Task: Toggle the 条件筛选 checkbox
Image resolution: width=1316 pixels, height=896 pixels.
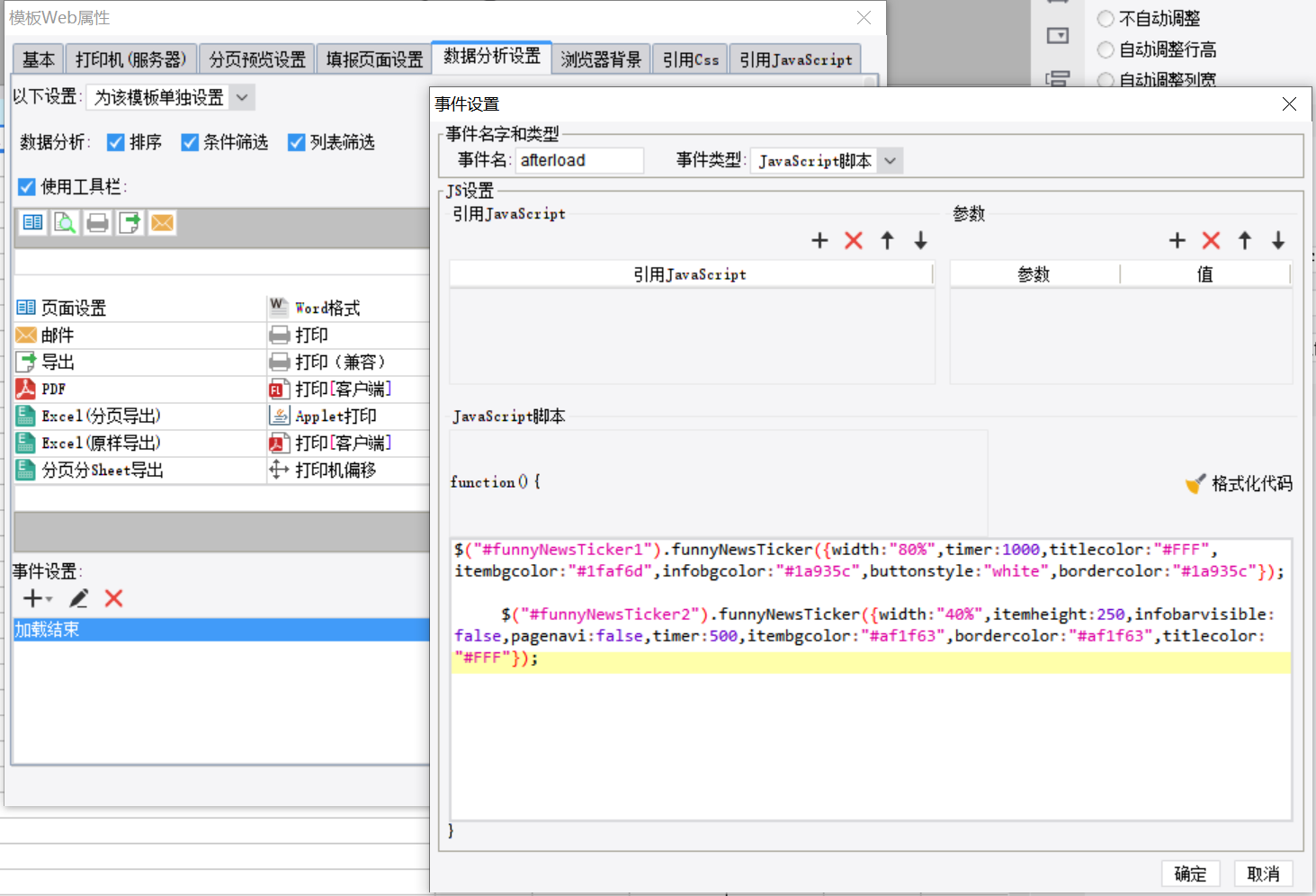Action: [x=190, y=142]
